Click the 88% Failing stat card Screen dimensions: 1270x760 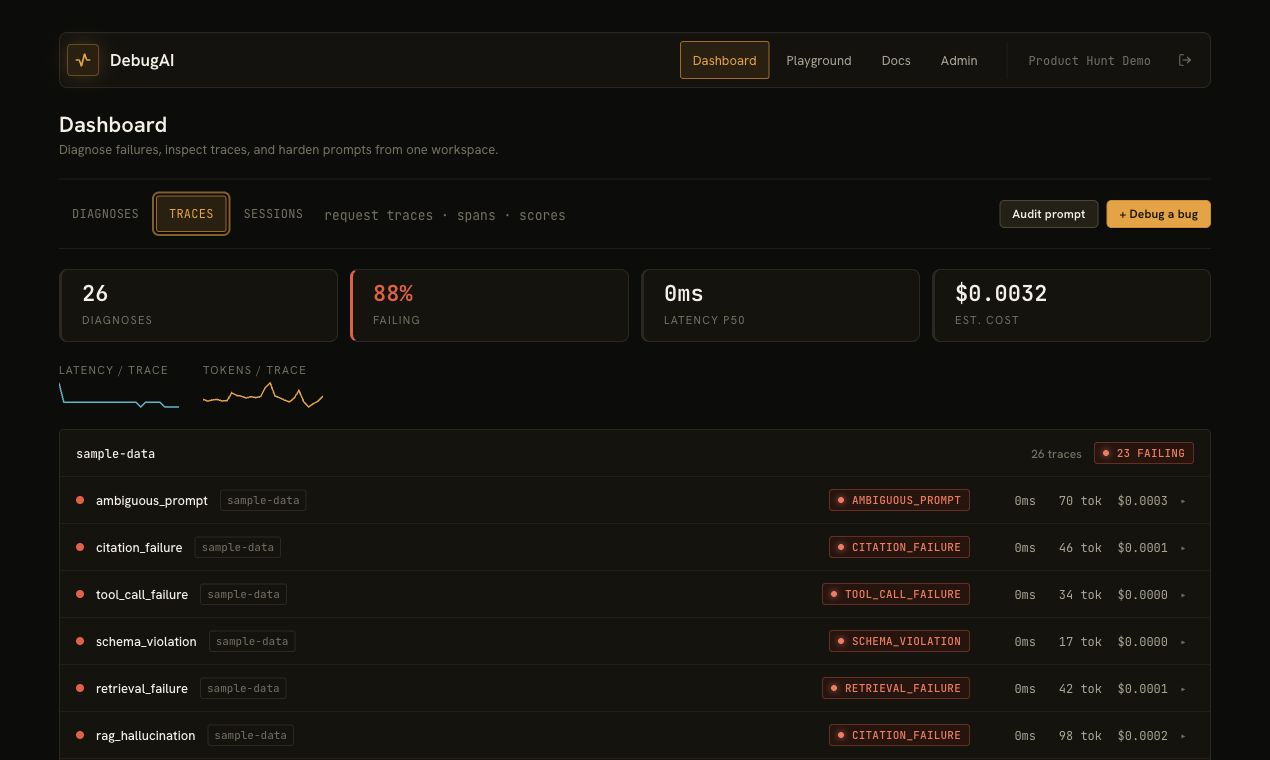click(x=489, y=305)
